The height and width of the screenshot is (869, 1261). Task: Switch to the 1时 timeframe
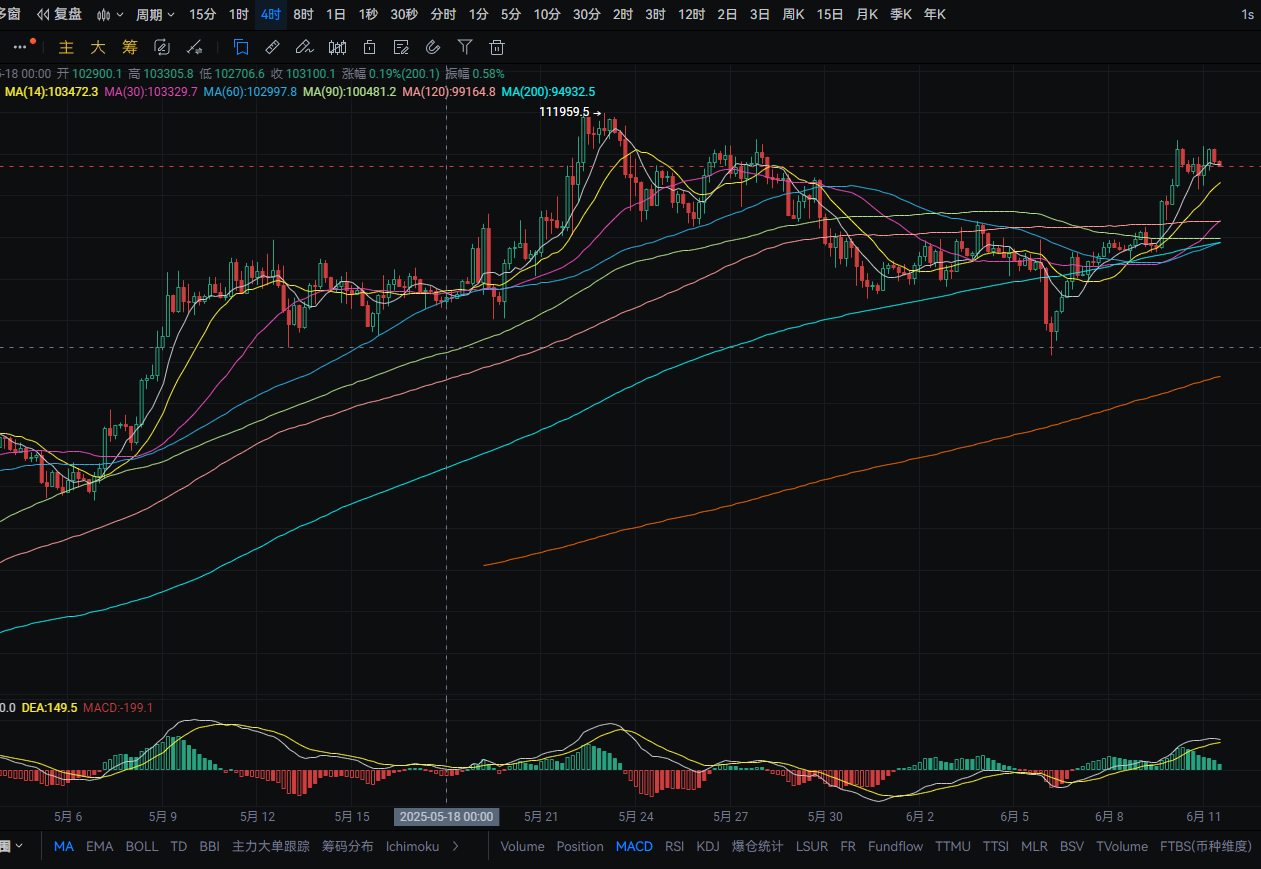238,14
